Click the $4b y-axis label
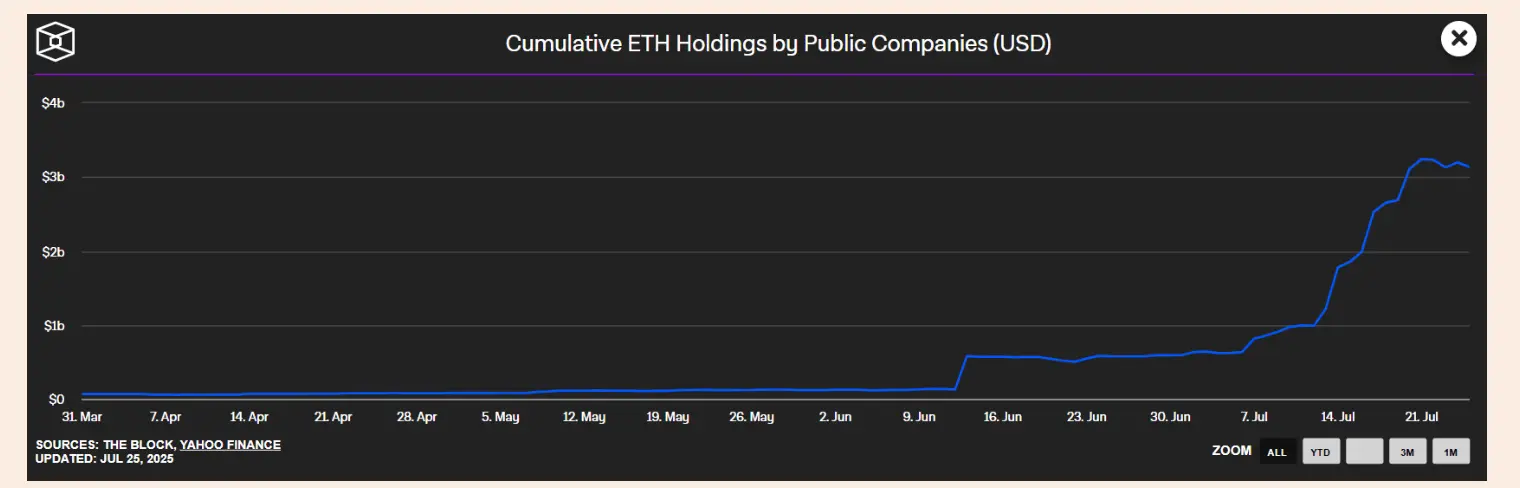 53,103
